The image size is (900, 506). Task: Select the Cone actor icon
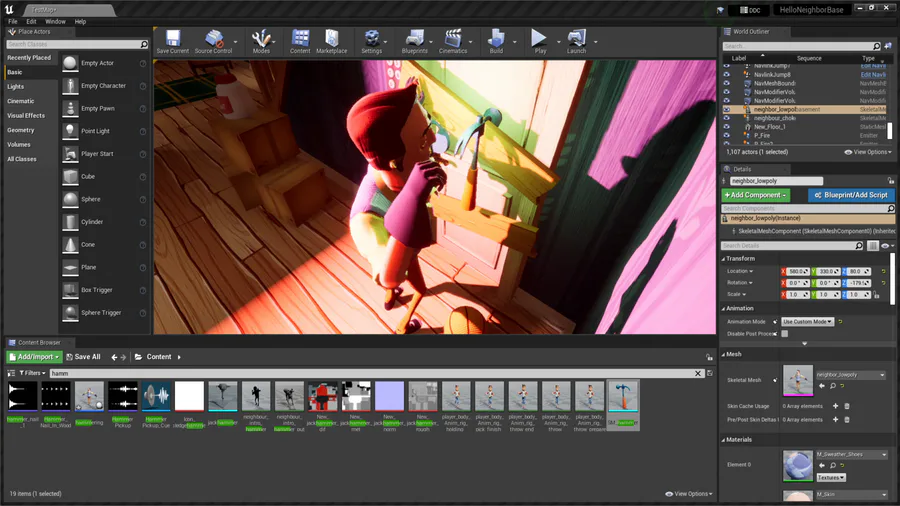70,244
